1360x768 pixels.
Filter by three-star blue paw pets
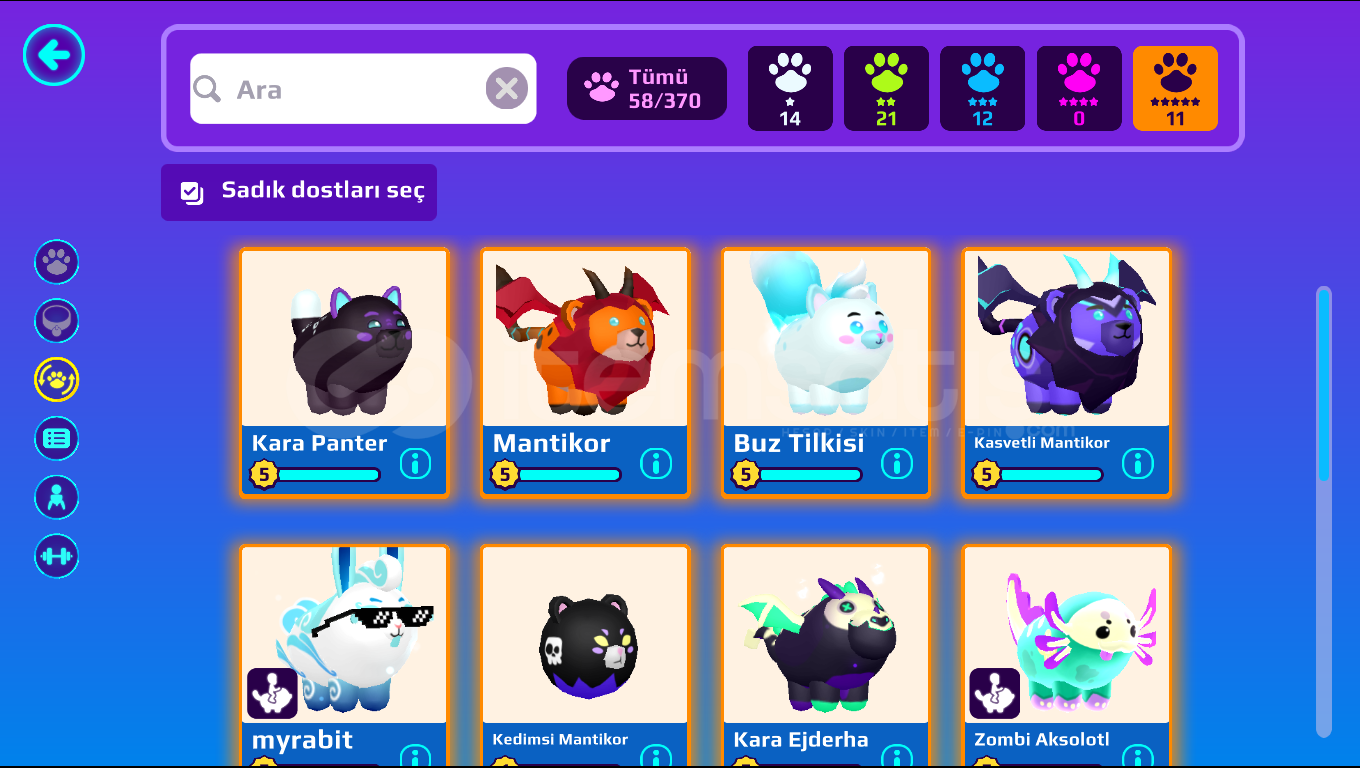coord(982,88)
